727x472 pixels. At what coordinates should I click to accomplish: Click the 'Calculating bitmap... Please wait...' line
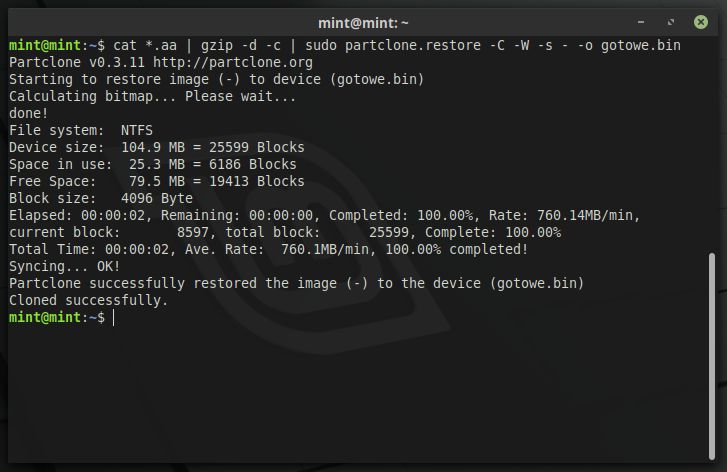[x=153, y=96]
